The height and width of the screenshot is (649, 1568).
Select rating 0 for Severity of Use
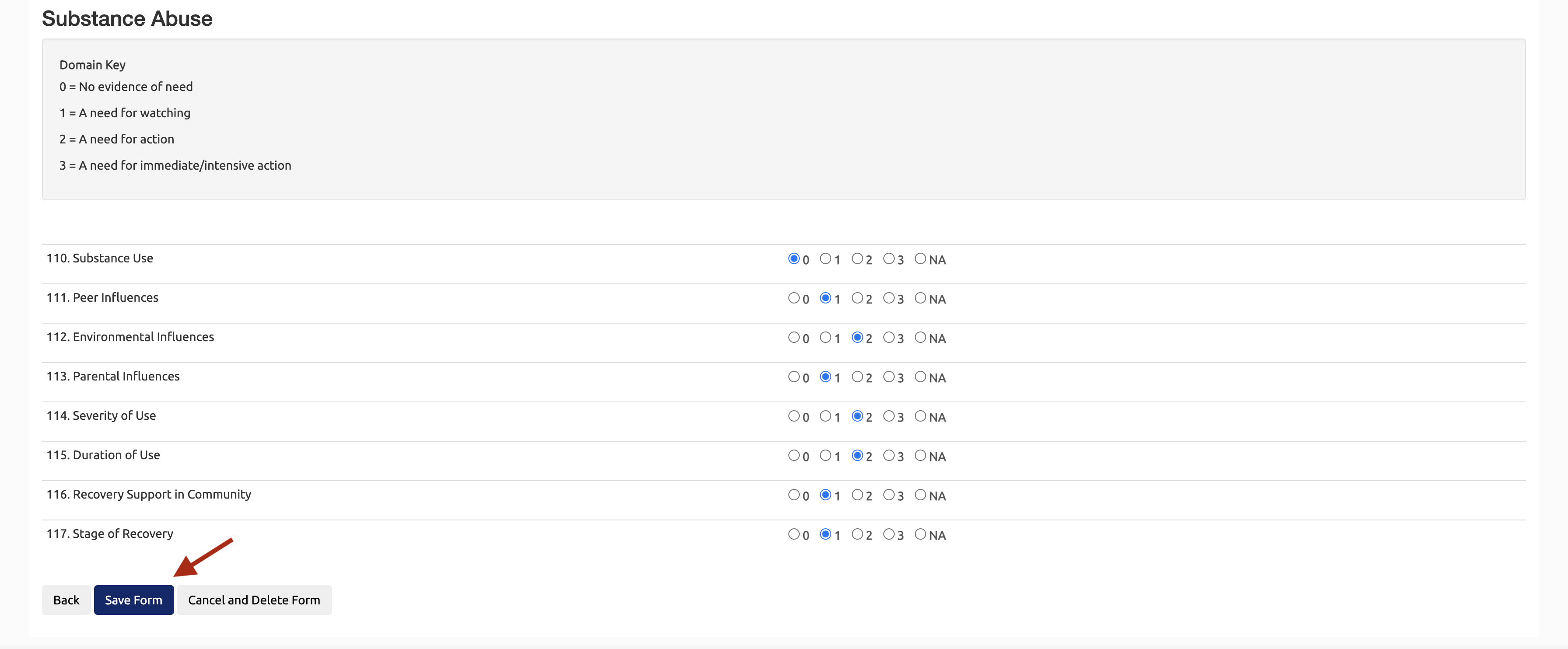click(x=794, y=416)
